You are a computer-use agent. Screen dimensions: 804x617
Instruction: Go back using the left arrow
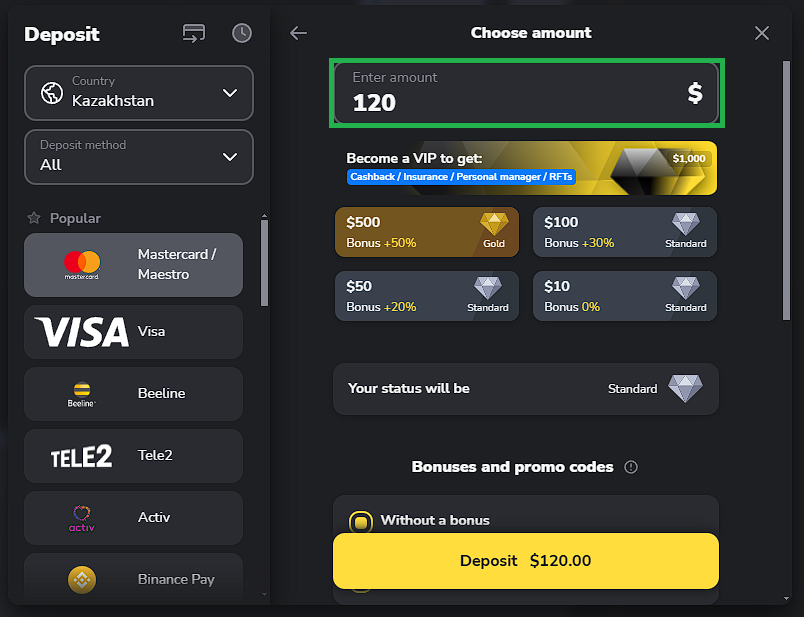click(x=298, y=33)
